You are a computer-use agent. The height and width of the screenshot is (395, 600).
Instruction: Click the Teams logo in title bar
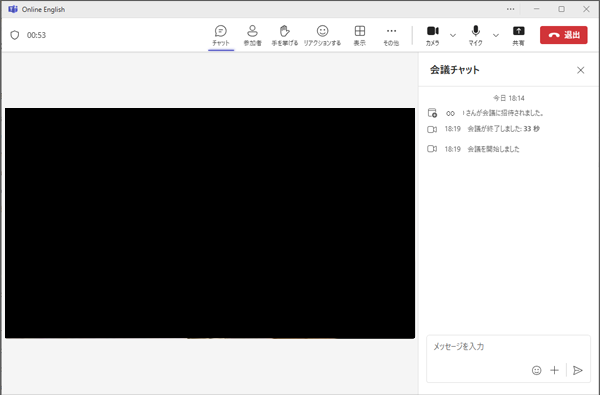click(x=13, y=9)
